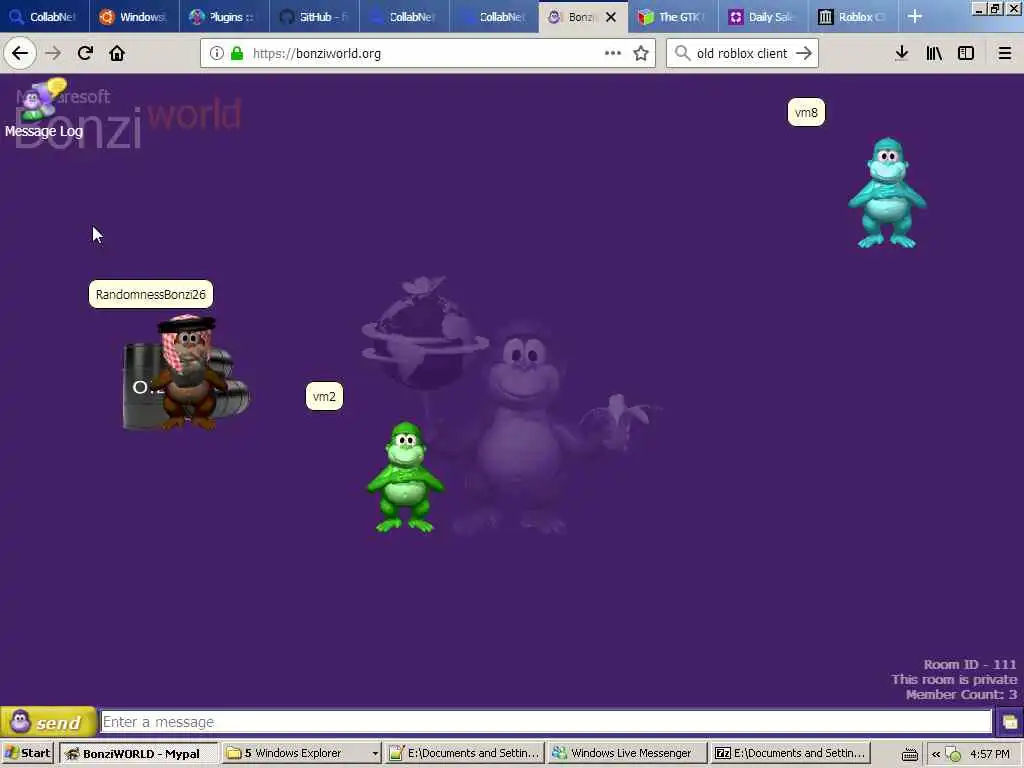Image resolution: width=1024 pixels, height=768 pixels.
Task: Open a new tab with plus
Action: point(915,16)
